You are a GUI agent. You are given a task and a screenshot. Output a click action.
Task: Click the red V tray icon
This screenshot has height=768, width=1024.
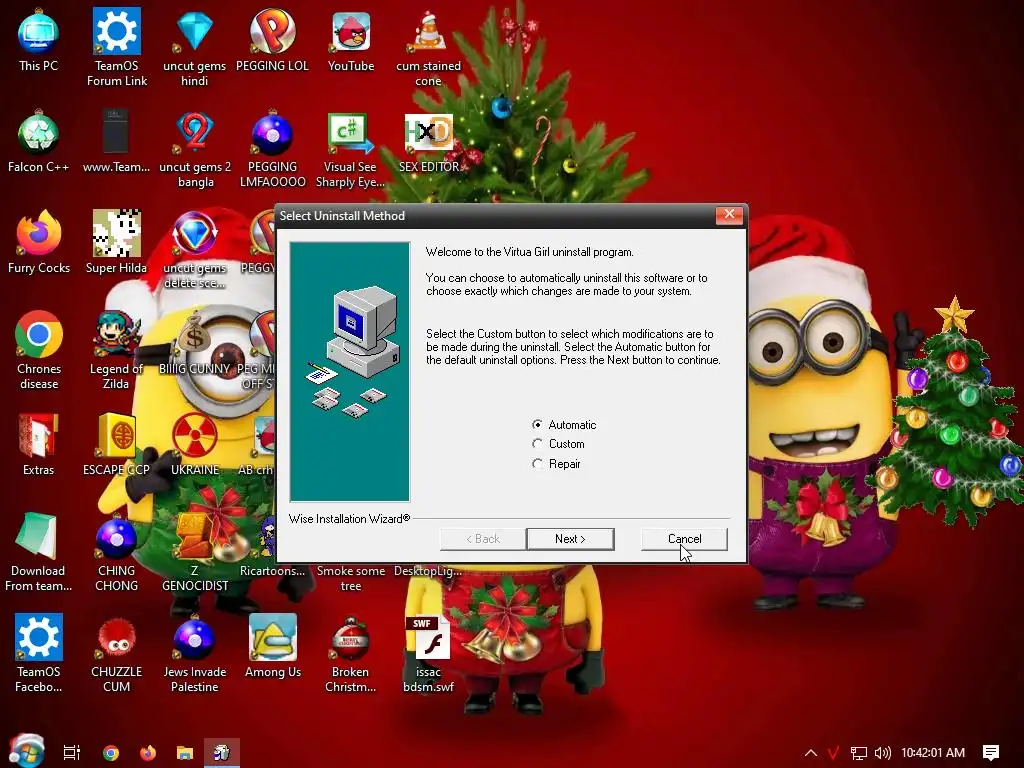pos(833,753)
